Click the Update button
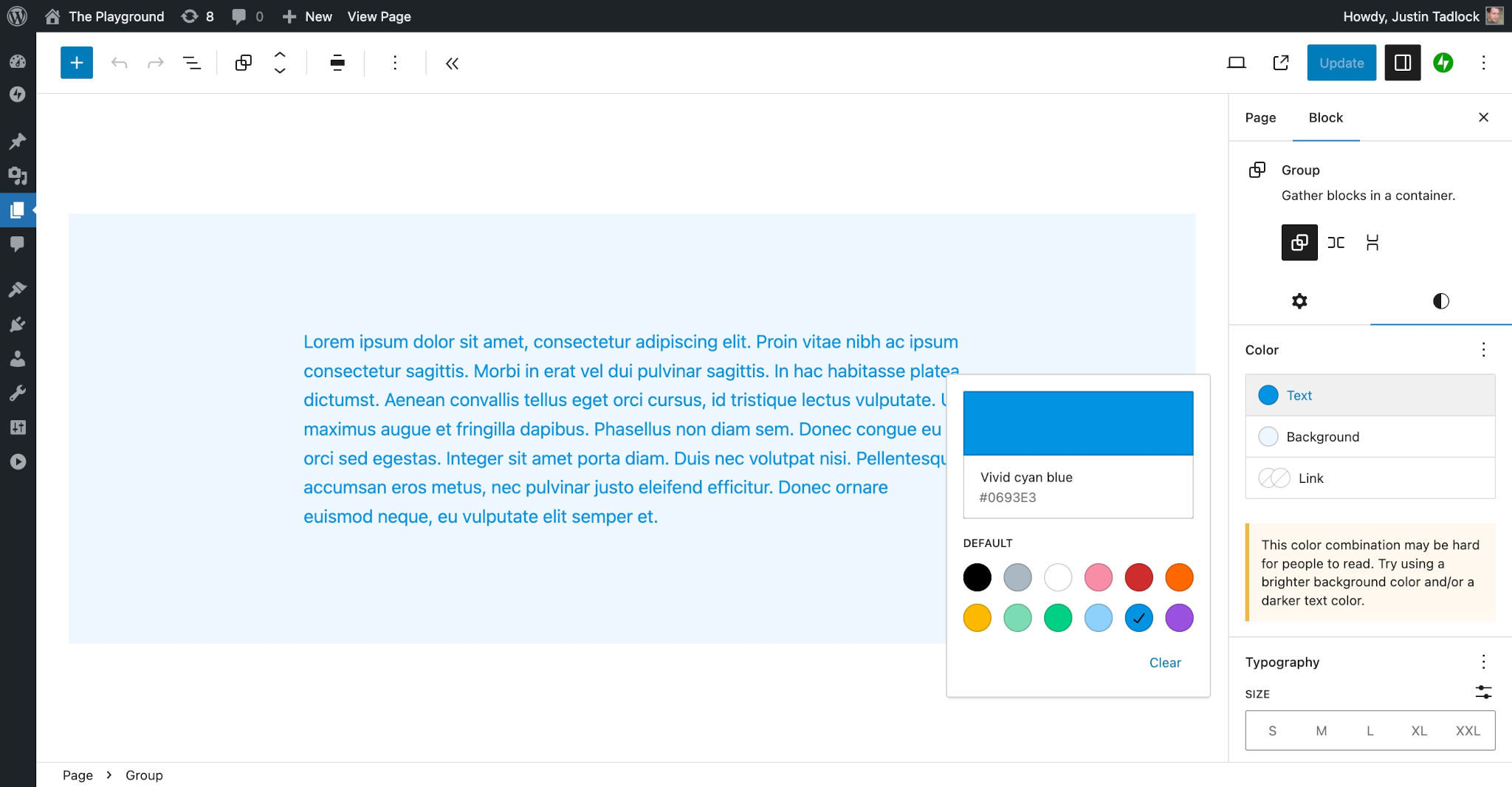1512x787 pixels. pyautogui.click(x=1341, y=63)
